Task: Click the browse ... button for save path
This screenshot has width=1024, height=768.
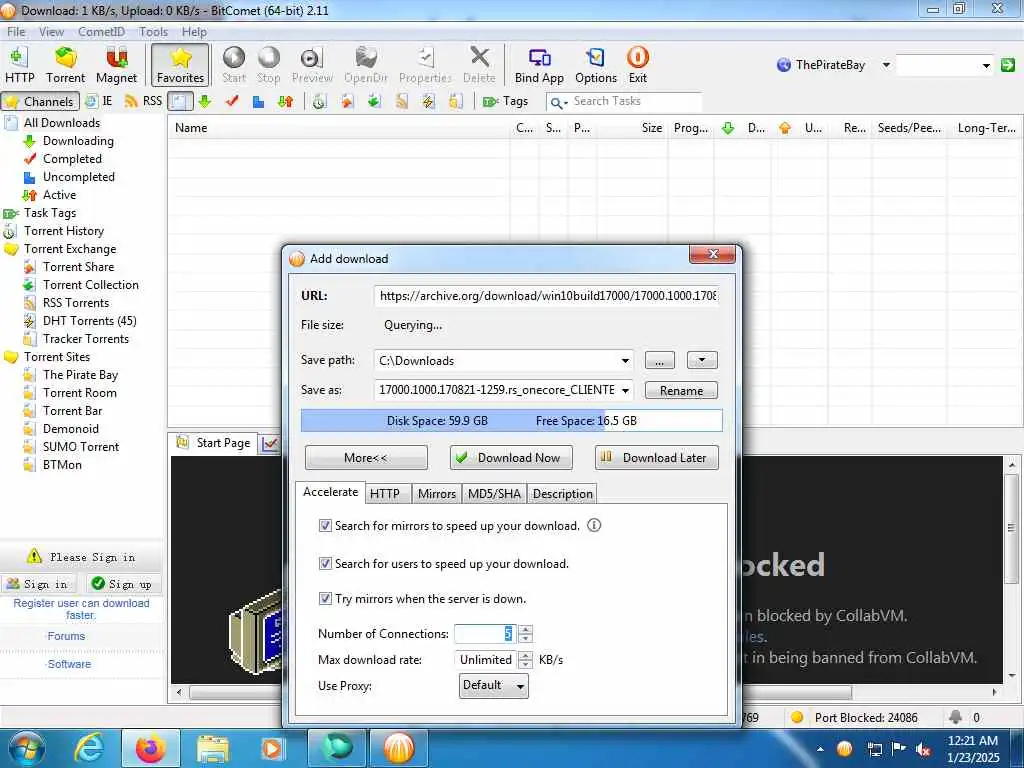Action: 660,360
